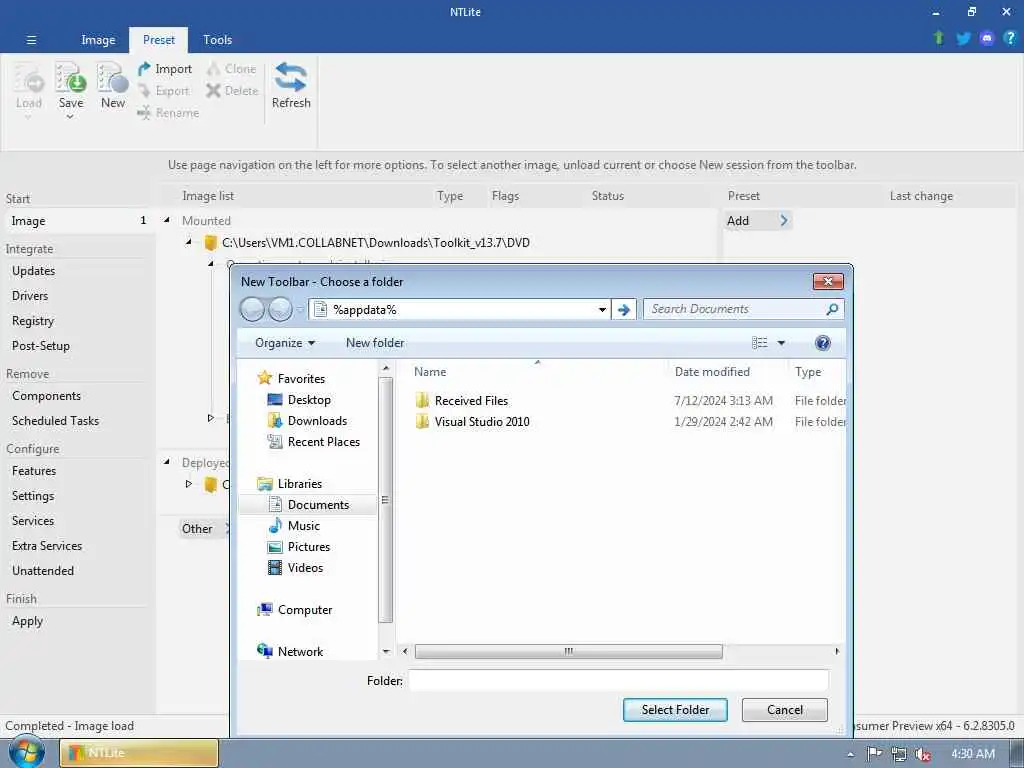Click the Select Folder button
Image resolution: width=1024 pixels, height=768 pixels.
[675, 710]
